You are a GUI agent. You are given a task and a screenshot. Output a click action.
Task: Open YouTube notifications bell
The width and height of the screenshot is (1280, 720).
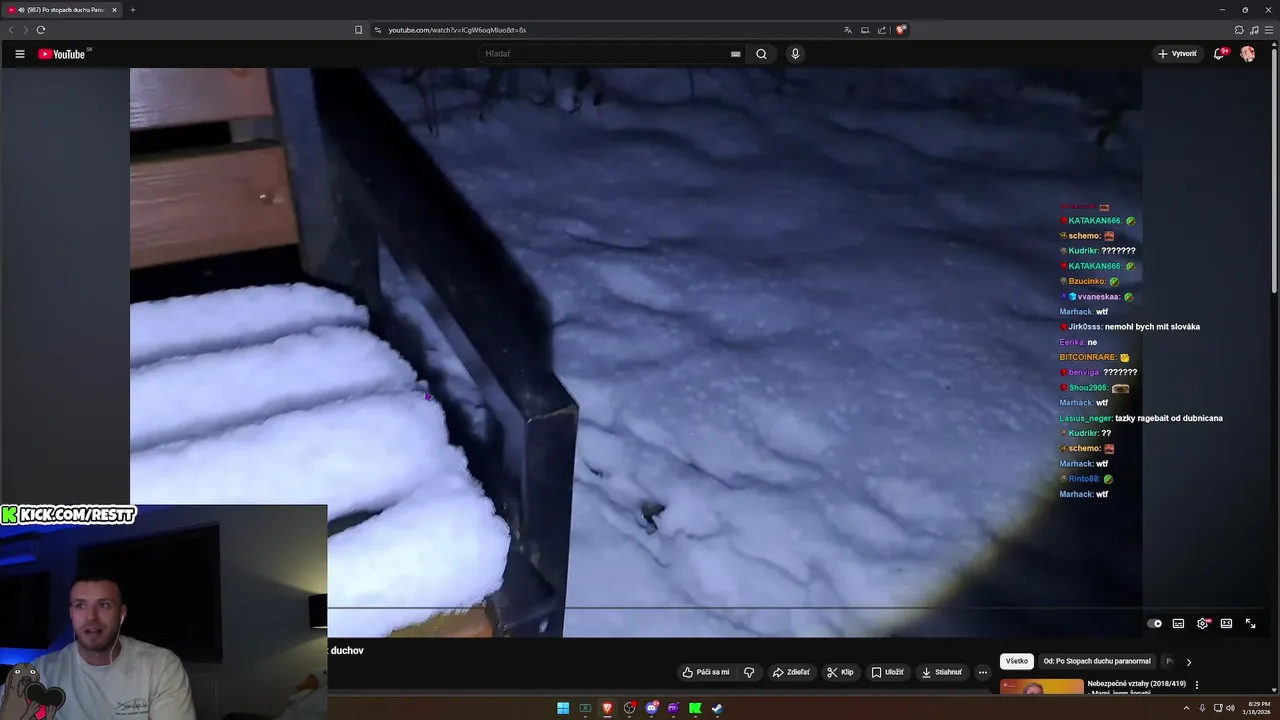1219,54
